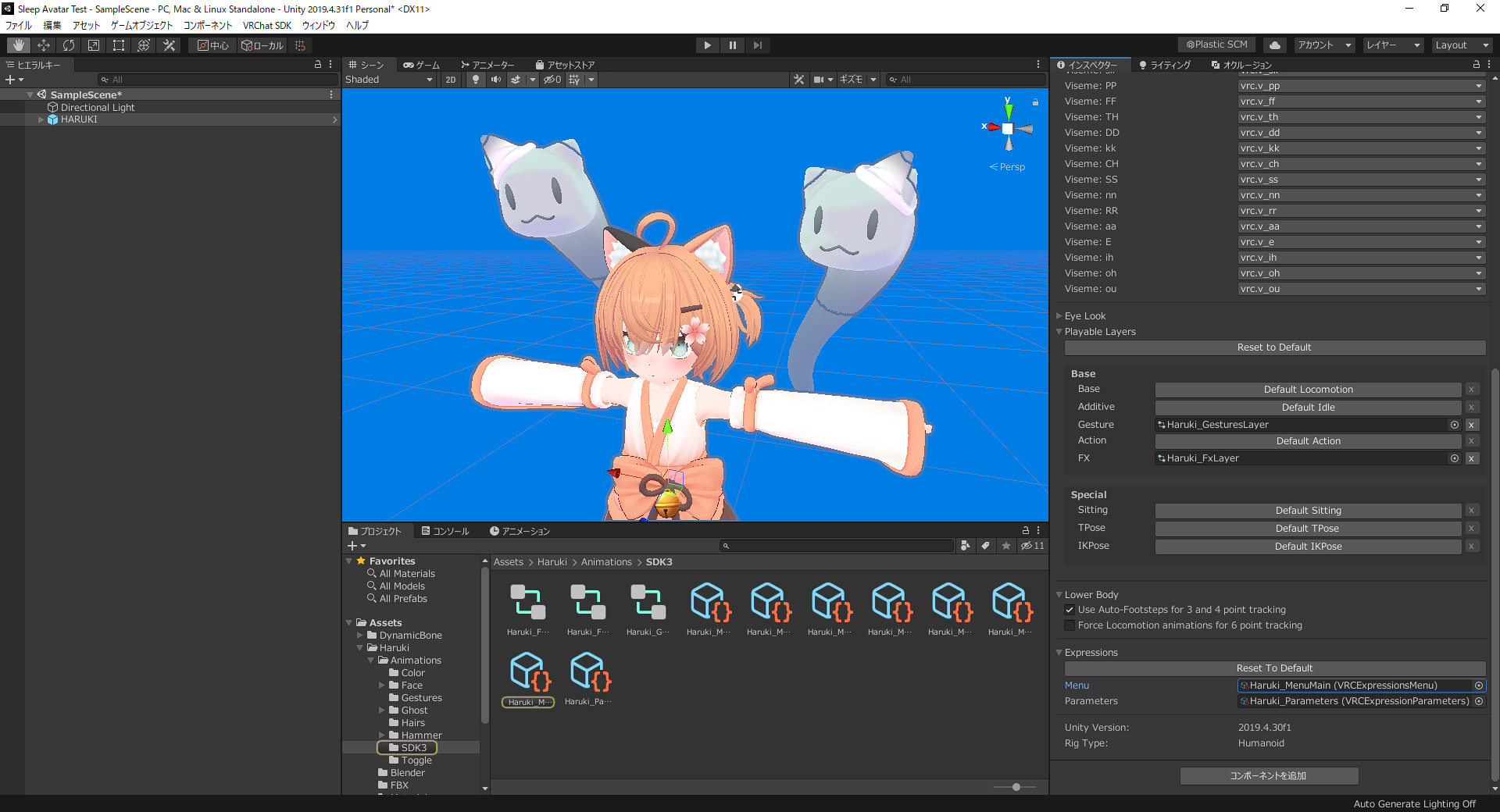
Task: Select the Rect Transform tool
Action: (x=118, y=45)
